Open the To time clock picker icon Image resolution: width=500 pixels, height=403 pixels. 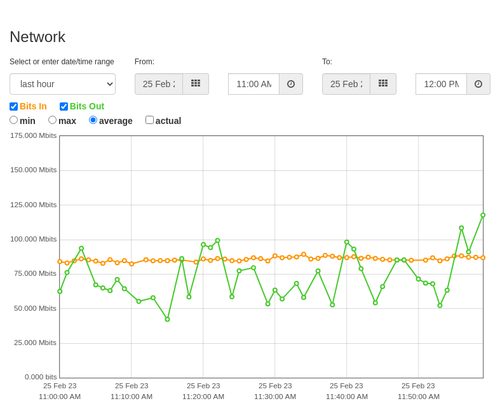tap(478, 84)
